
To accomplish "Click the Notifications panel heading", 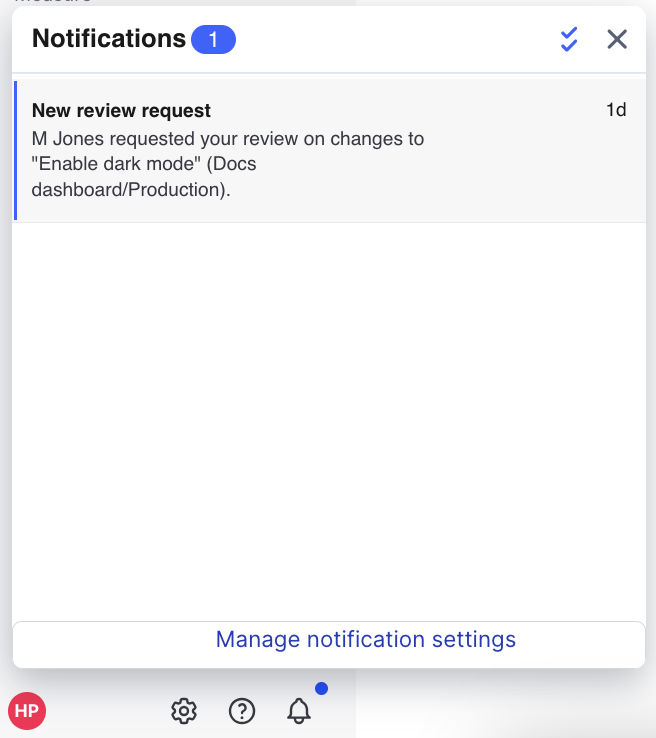I will pyautogui.click(x=109, y=39).
